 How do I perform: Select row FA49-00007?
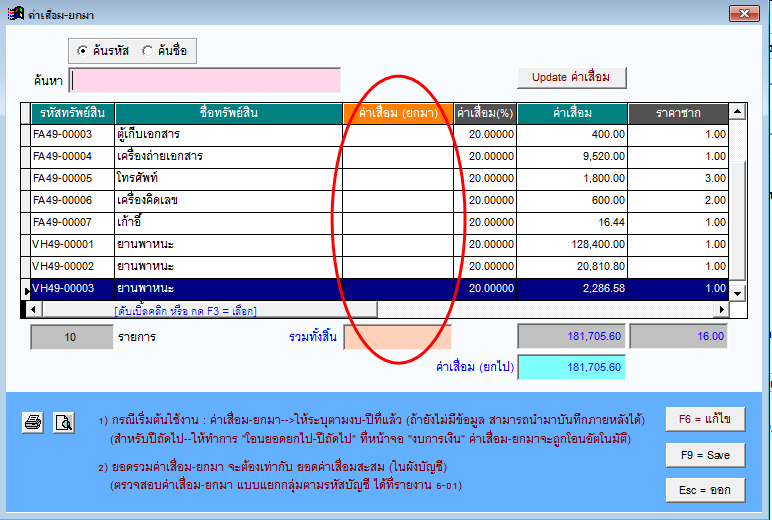[x=380, y=223]
